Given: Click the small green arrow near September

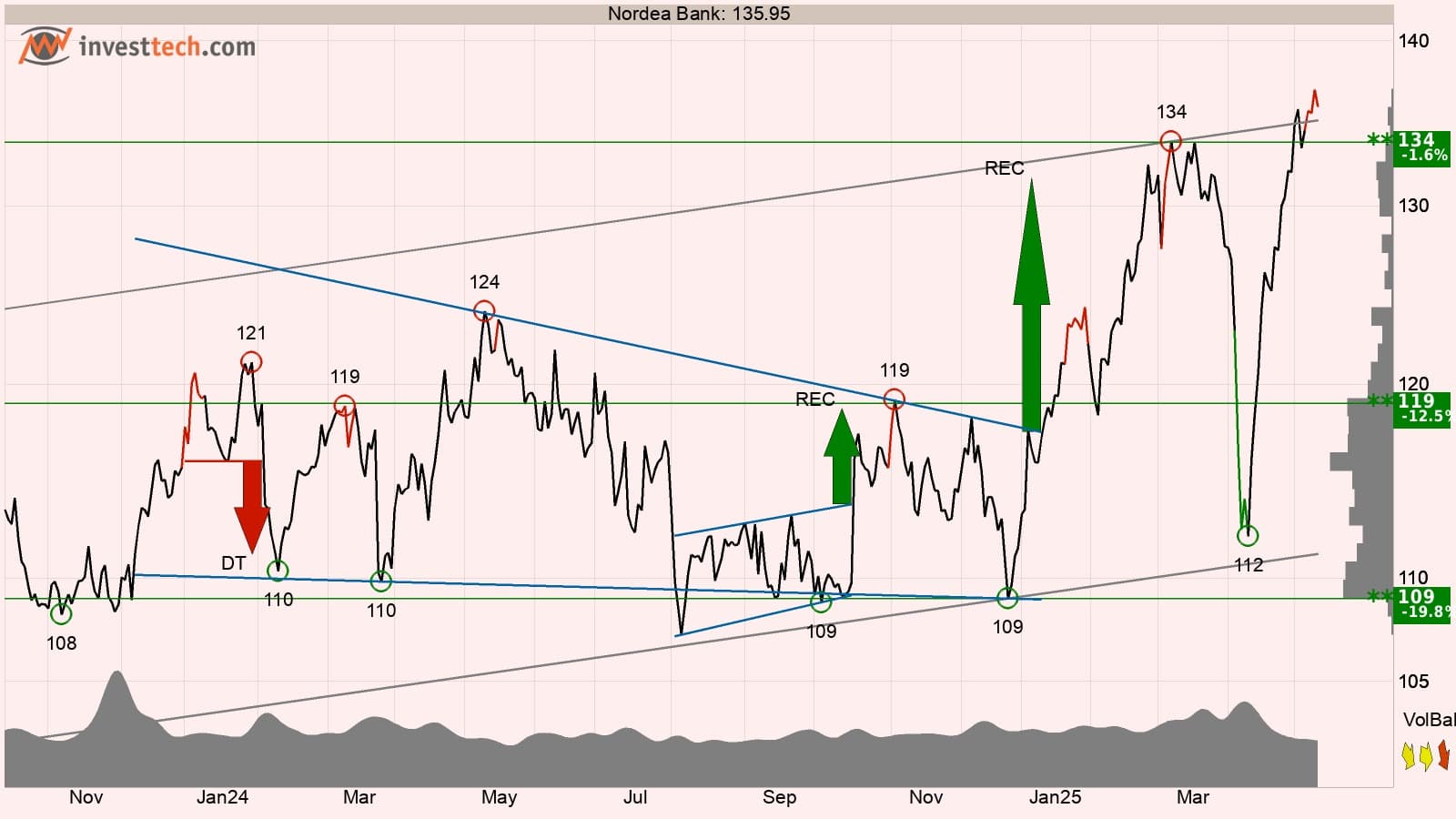Looking at the screenshot, I should 842,457.
